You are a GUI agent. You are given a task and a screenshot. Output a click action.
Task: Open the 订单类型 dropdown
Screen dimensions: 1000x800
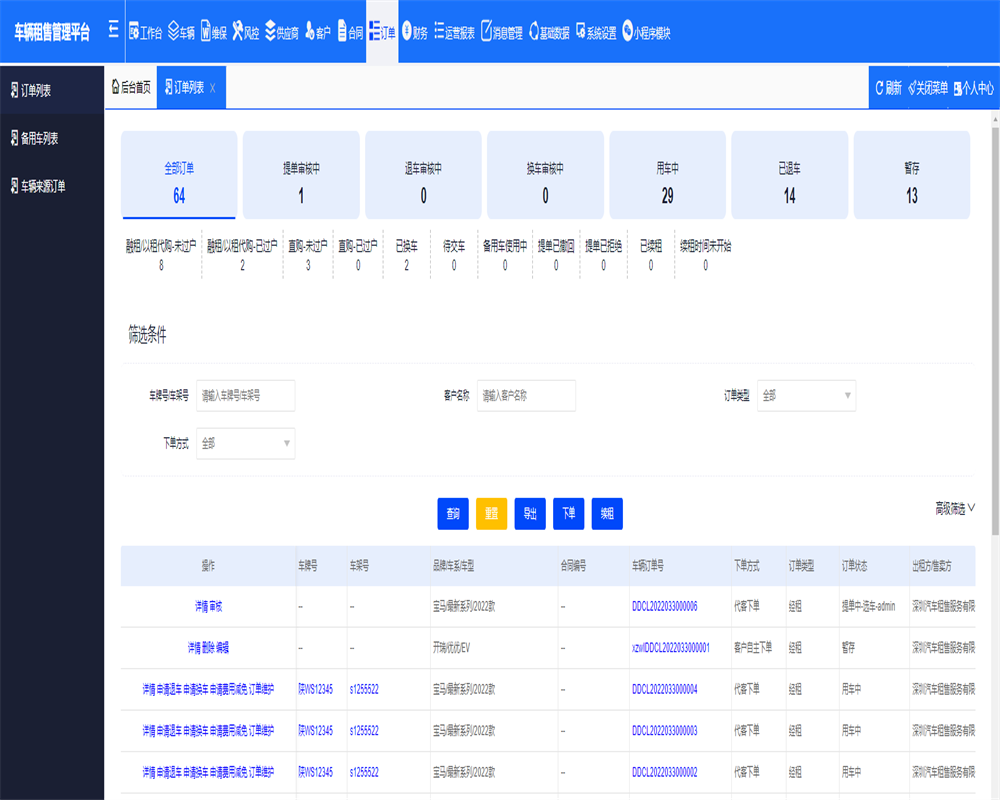click(x=806, y=396)
